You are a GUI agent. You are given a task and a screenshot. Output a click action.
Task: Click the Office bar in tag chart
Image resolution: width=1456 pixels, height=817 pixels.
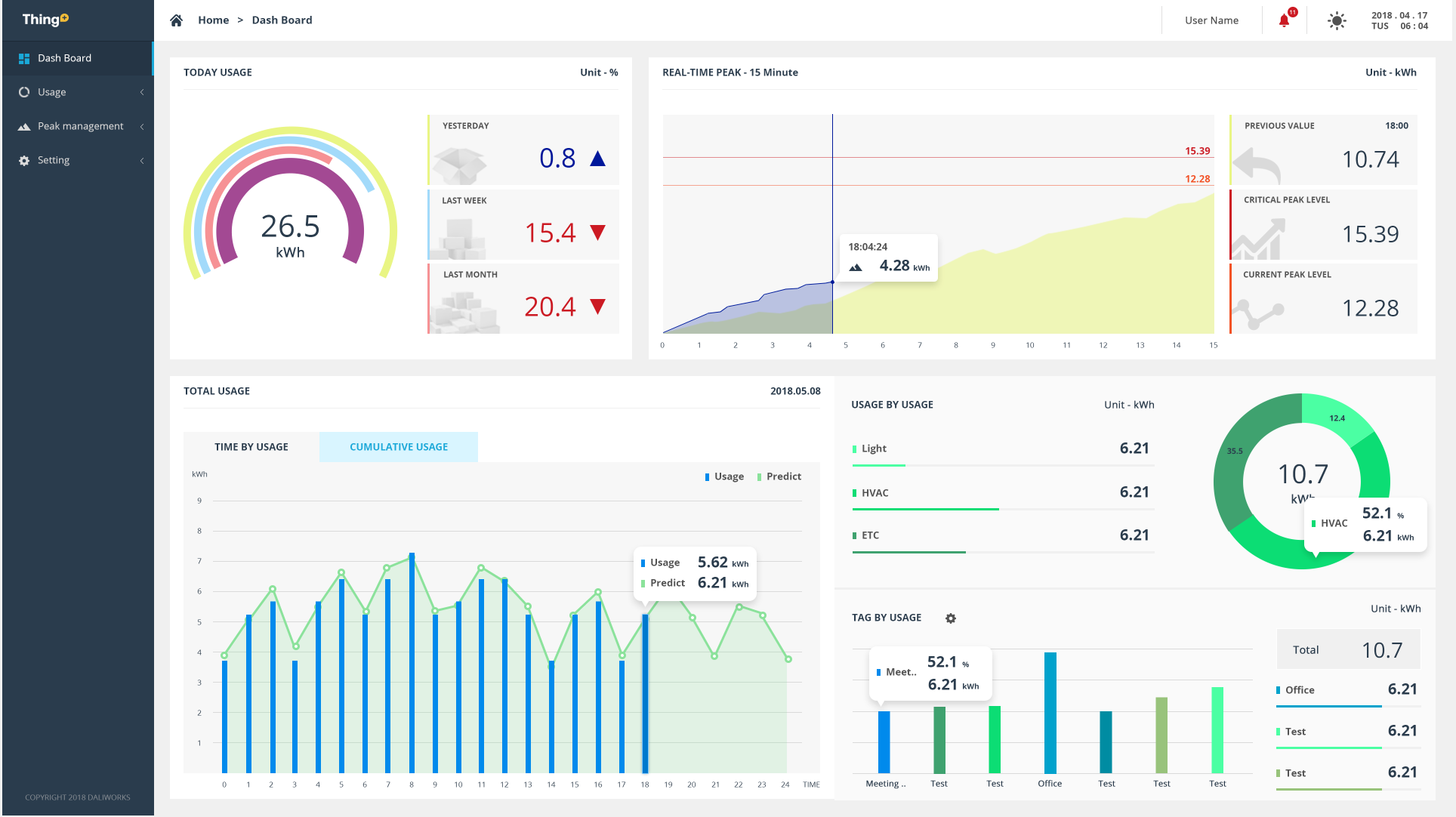[1050, 713]
